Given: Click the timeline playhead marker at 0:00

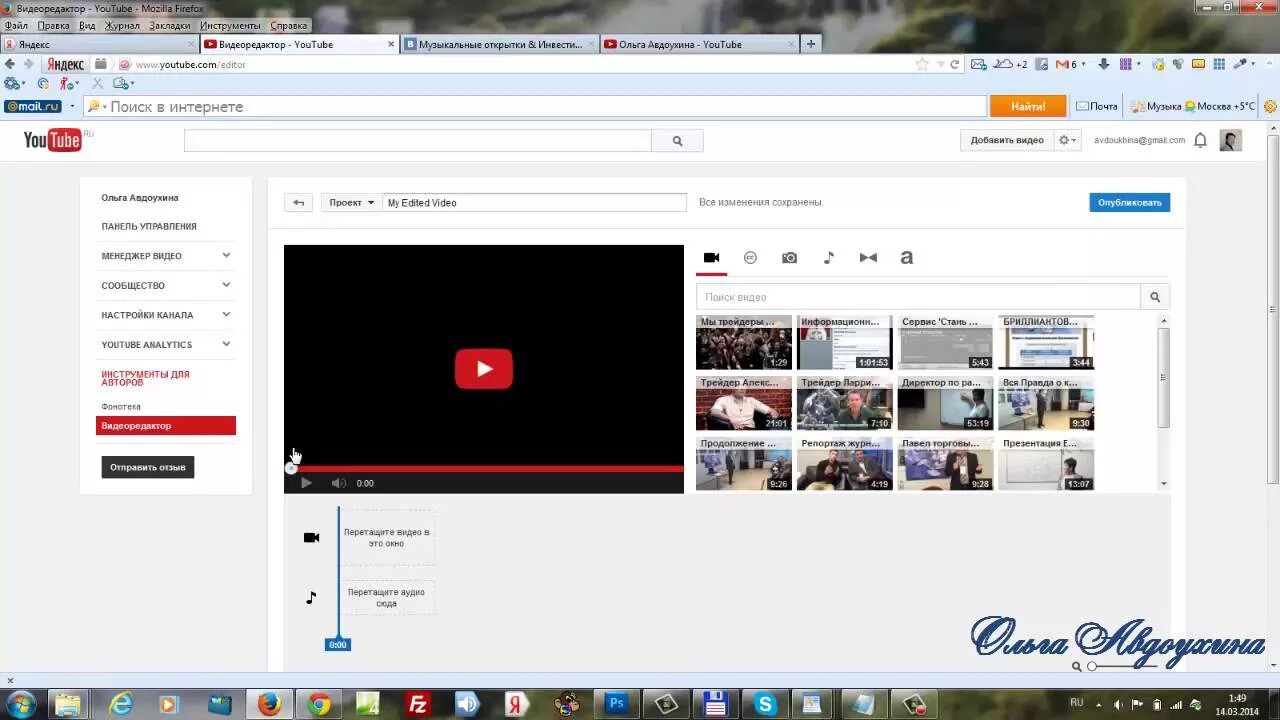Looking at the screenshot, I should (338, 645).
